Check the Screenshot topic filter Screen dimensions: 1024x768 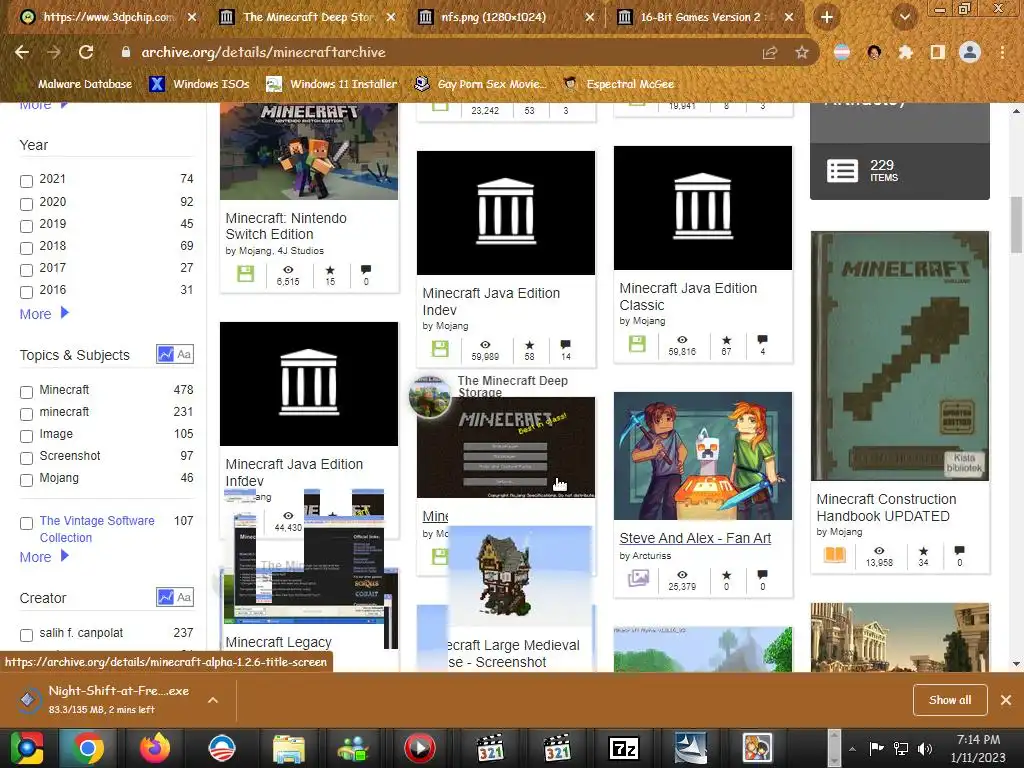click(x=26, y=458)
